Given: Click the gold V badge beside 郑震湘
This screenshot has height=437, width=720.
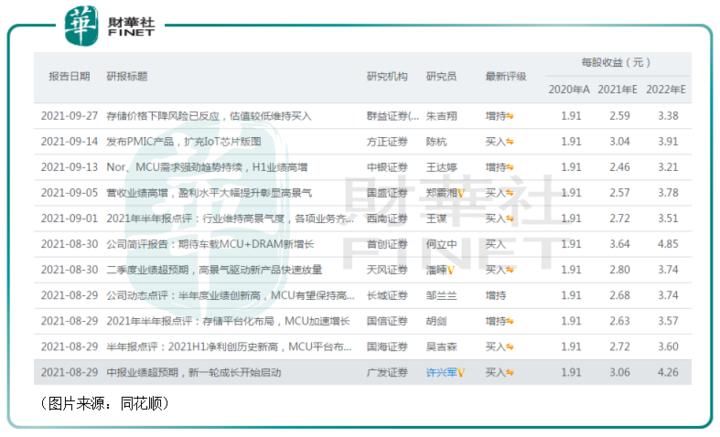Looking at the screenshot, I should 461,193.
